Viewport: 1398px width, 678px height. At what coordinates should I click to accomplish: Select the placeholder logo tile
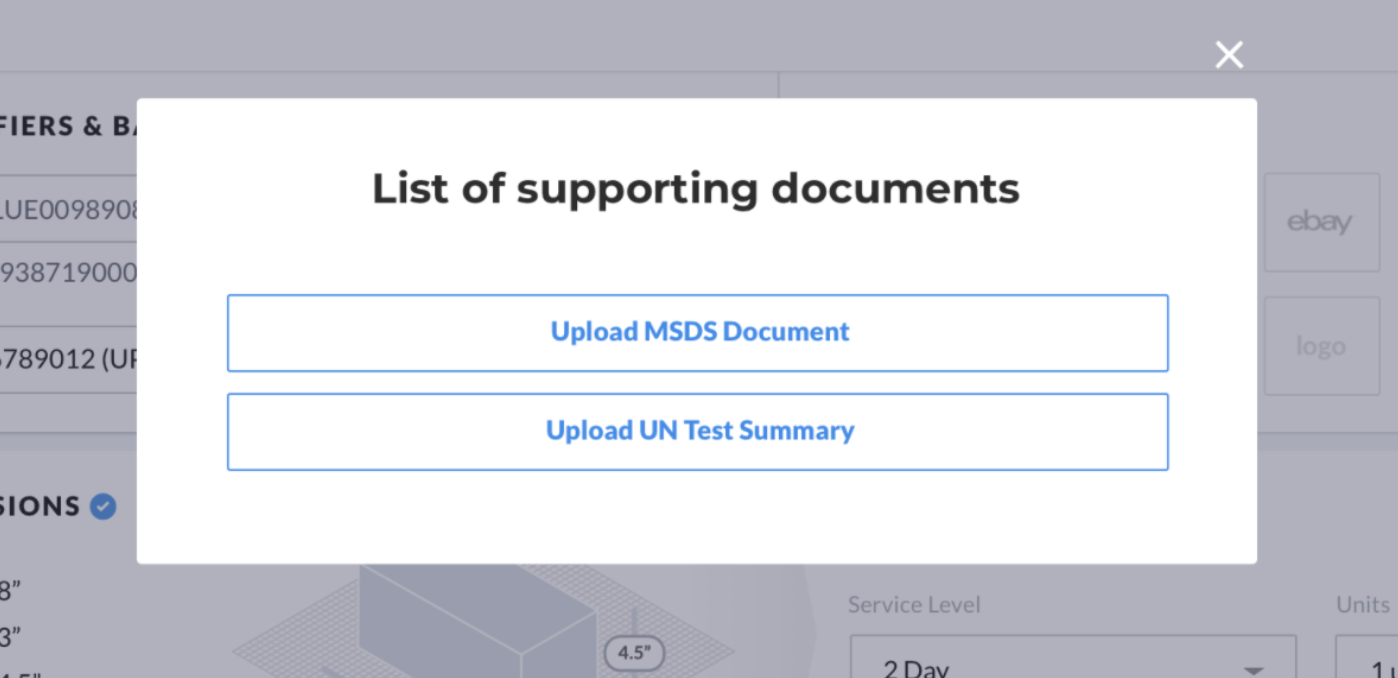tap(1320, 346)
